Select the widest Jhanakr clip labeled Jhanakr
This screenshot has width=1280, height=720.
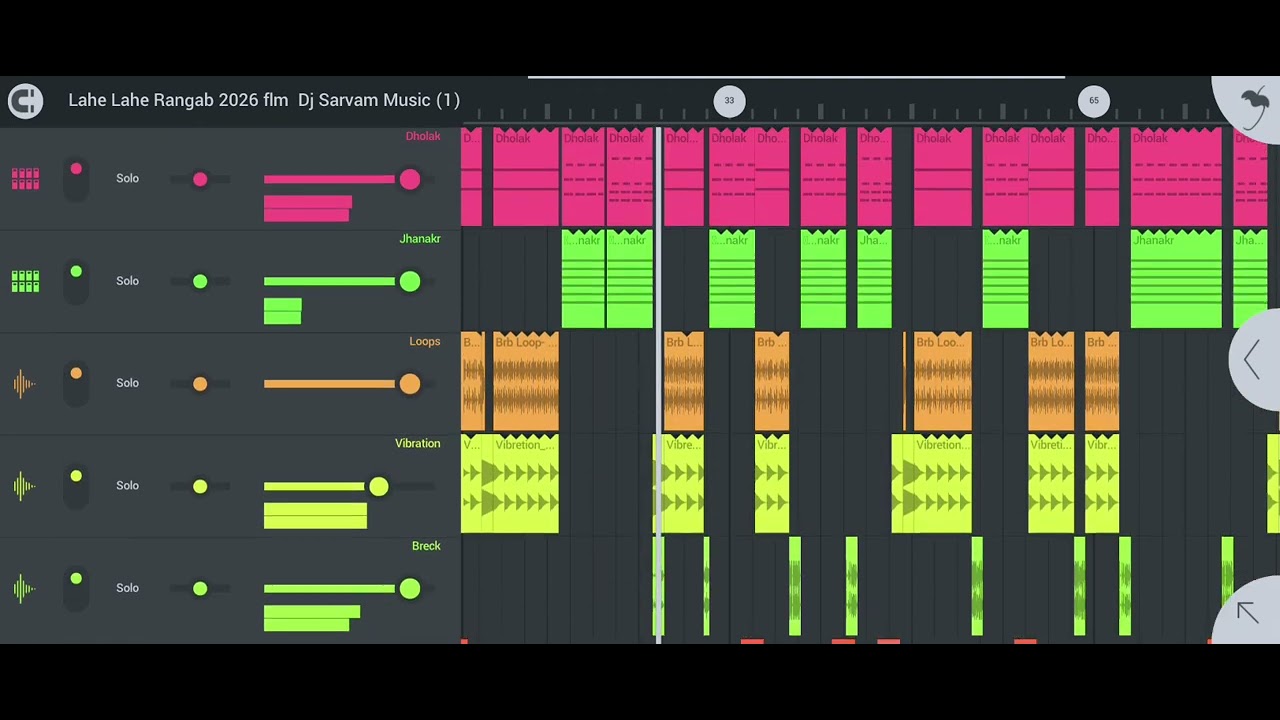(x=1176, y=279)
